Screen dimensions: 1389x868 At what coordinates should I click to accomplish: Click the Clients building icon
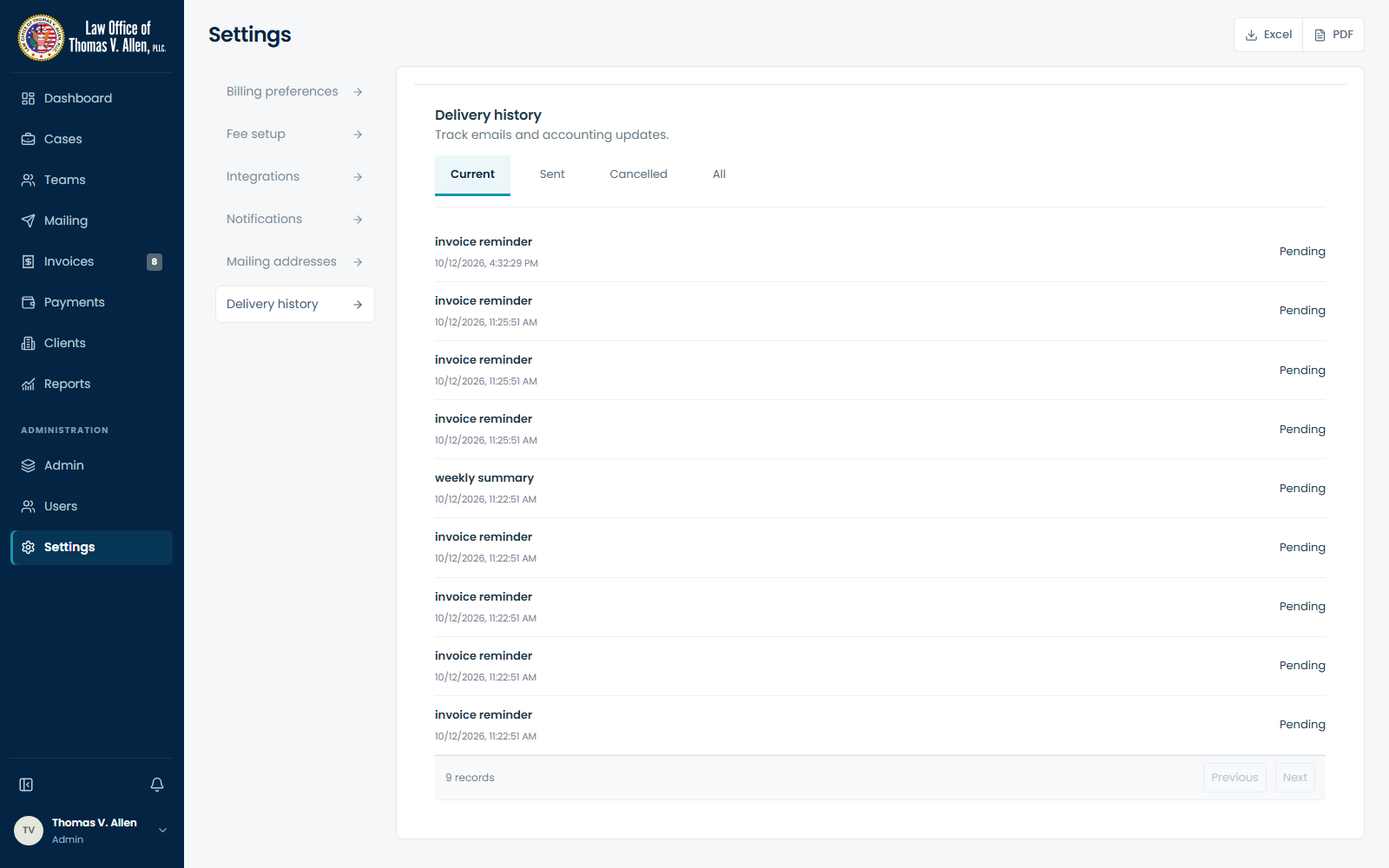coord(28,343)
